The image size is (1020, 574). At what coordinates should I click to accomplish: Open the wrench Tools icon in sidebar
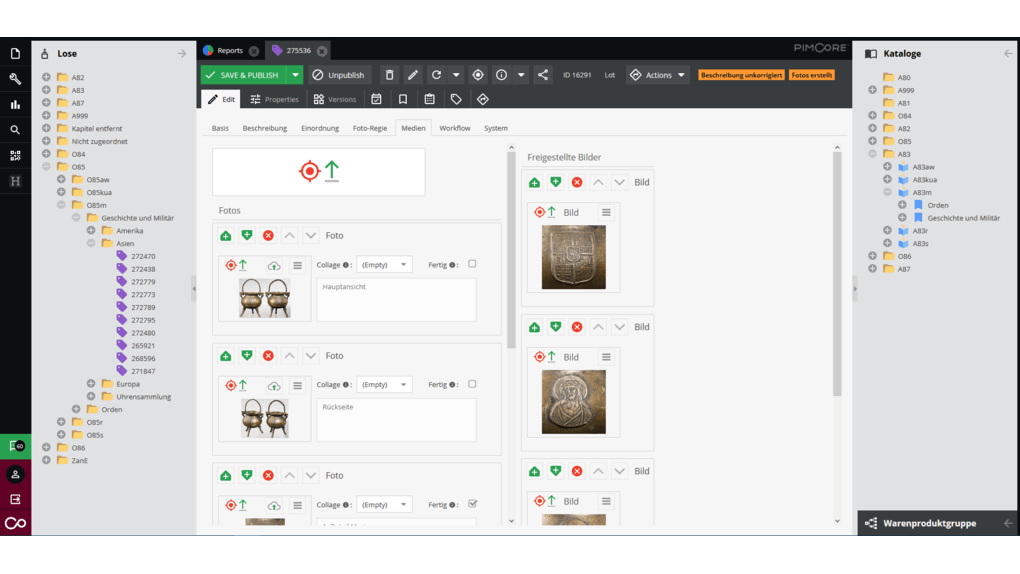click(15, 79)
